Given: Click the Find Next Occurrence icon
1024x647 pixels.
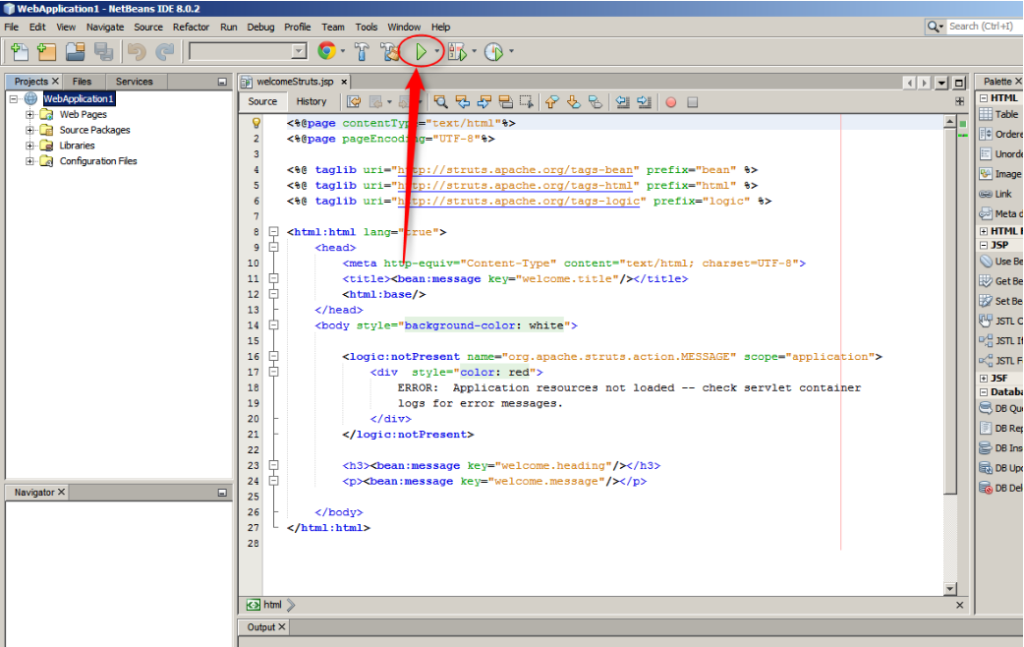Looking at the screenshot, I should point(484,102).
